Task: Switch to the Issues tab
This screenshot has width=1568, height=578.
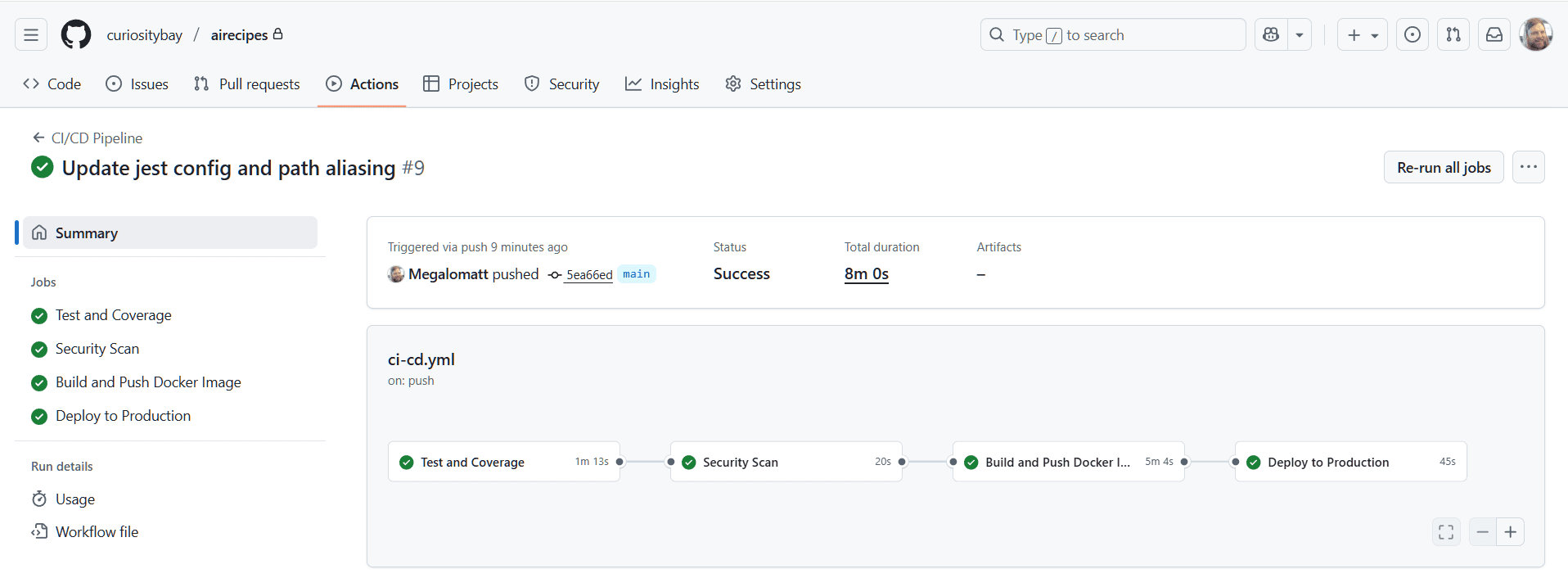Action: [x=137, y=84]
